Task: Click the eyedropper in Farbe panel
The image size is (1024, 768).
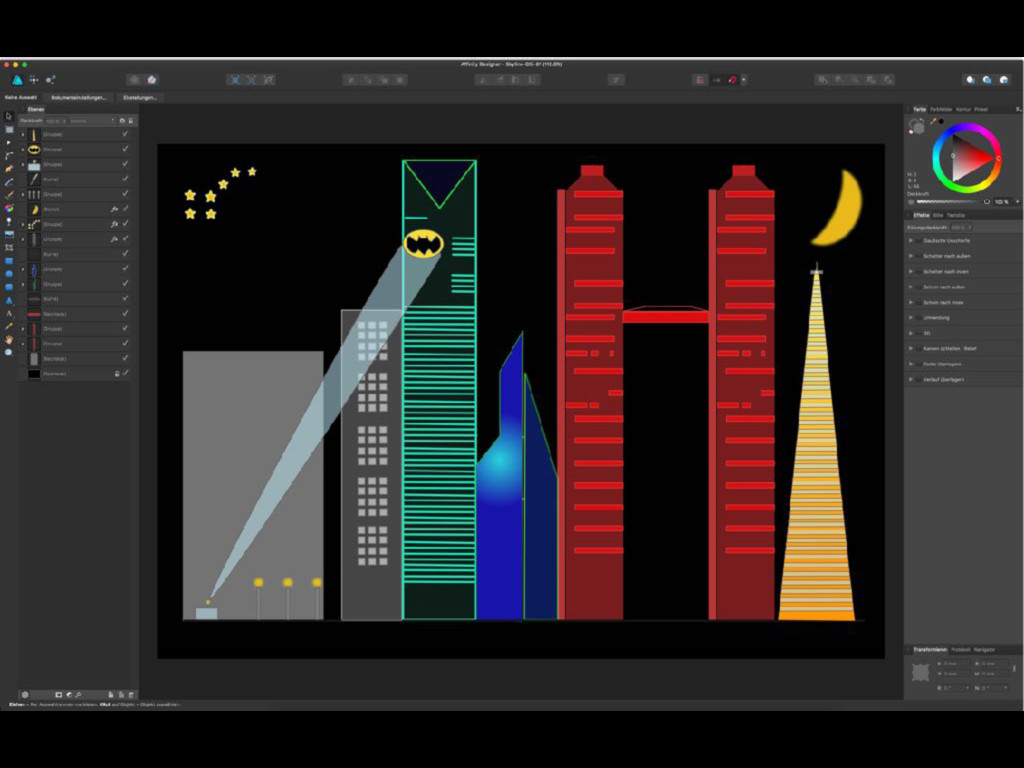Action: tap(933, 121)
